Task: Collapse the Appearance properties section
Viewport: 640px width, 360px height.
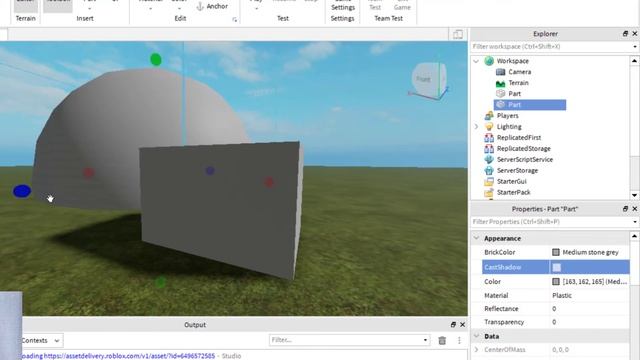Action: pos(476,238)
